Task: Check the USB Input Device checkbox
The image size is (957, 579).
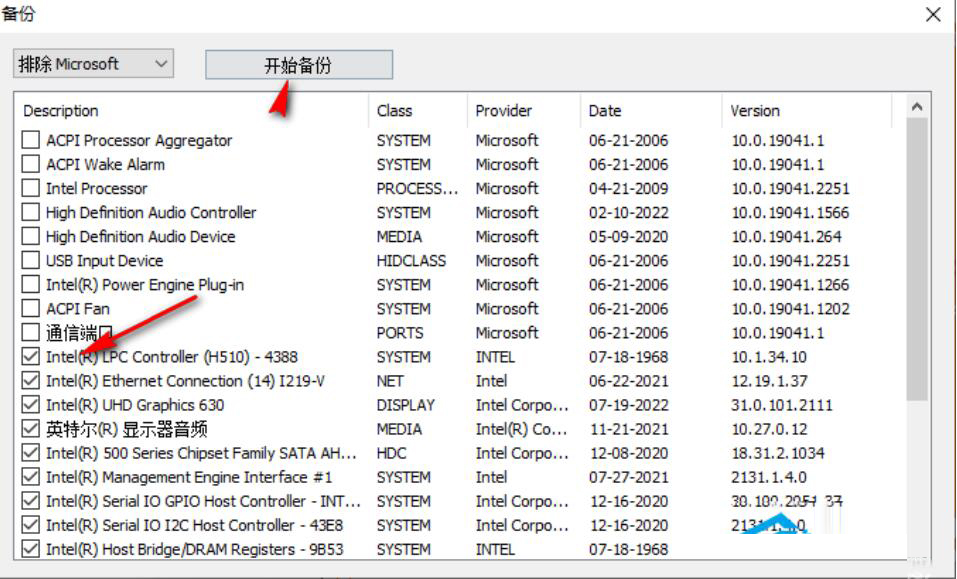Action: [31, 261]
